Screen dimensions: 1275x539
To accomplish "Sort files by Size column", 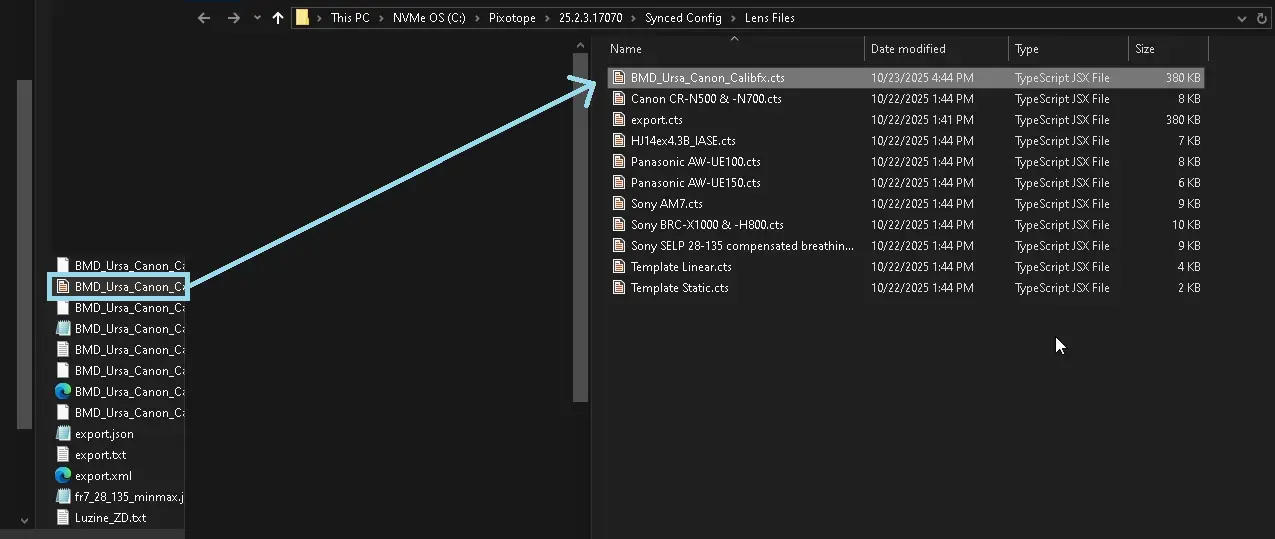I will (x=1145, y=49).
